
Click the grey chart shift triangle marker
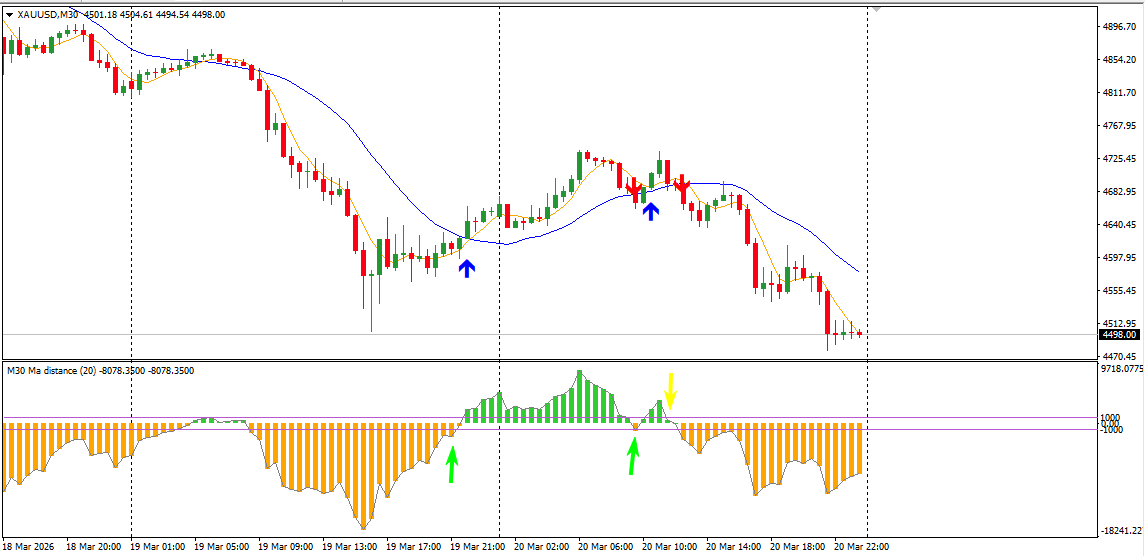(x=876, y=9)
